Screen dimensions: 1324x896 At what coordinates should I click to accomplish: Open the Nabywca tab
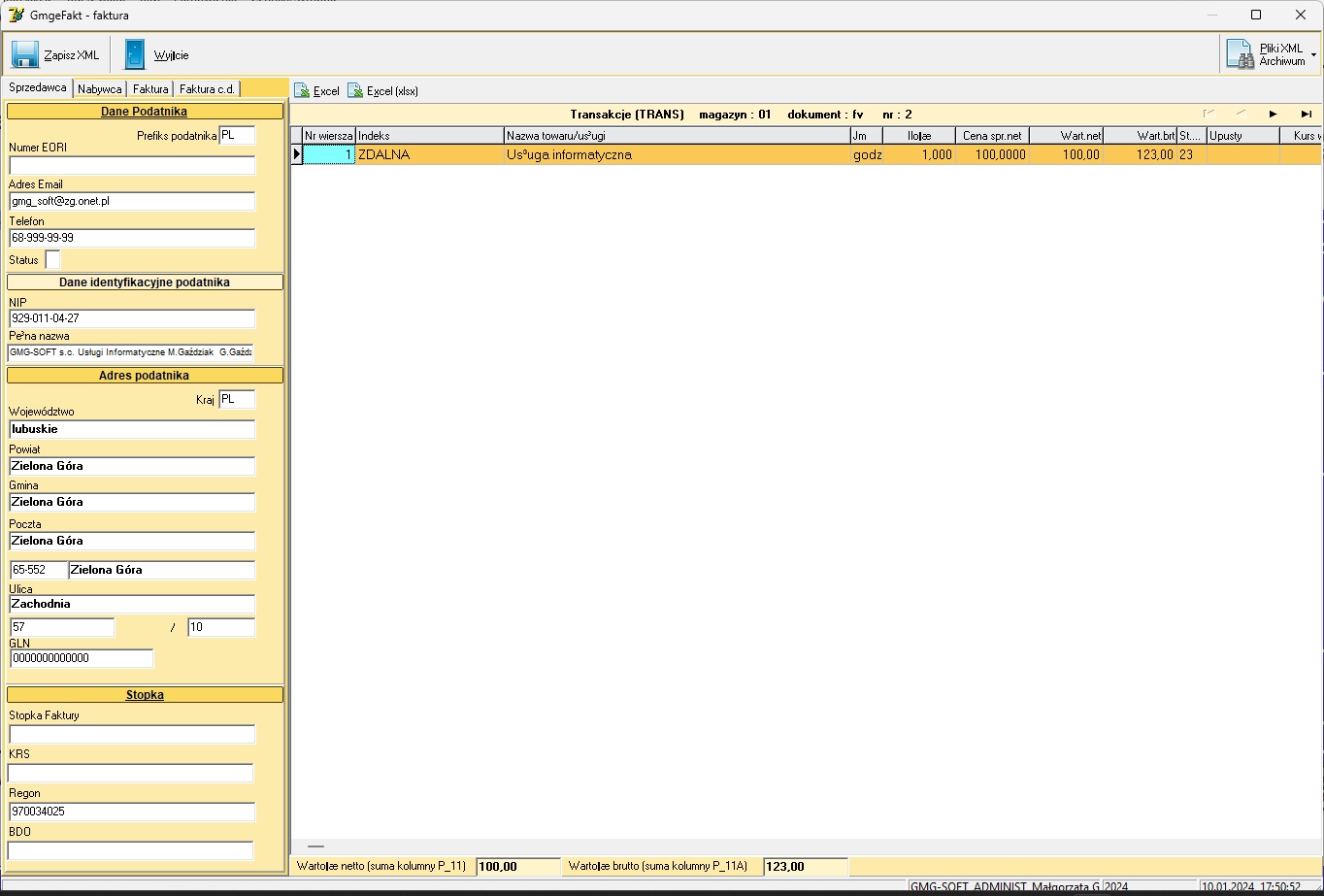[100, 88]
